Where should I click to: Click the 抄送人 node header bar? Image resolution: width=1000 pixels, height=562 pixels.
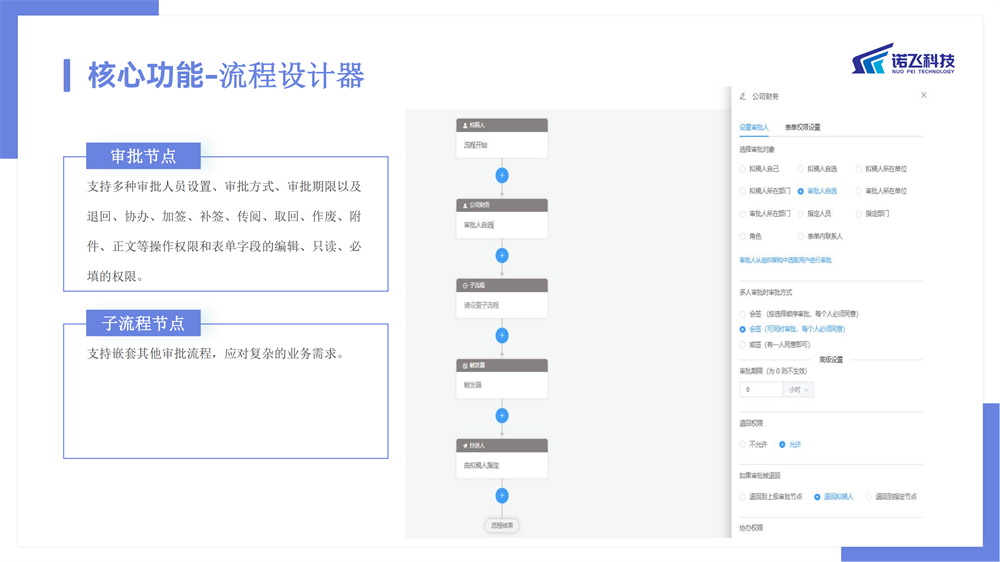click(502, 445)
